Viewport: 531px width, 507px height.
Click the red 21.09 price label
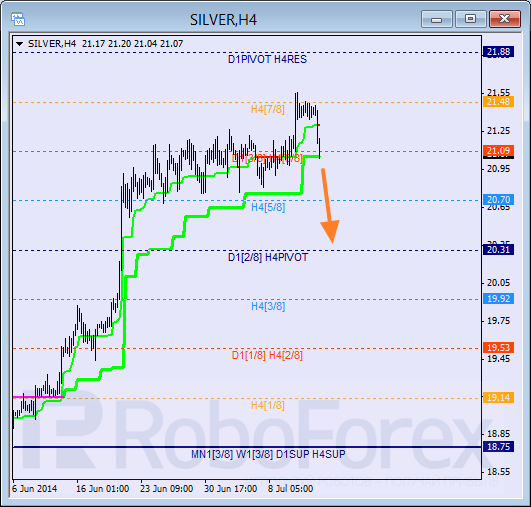pos(498,150)
